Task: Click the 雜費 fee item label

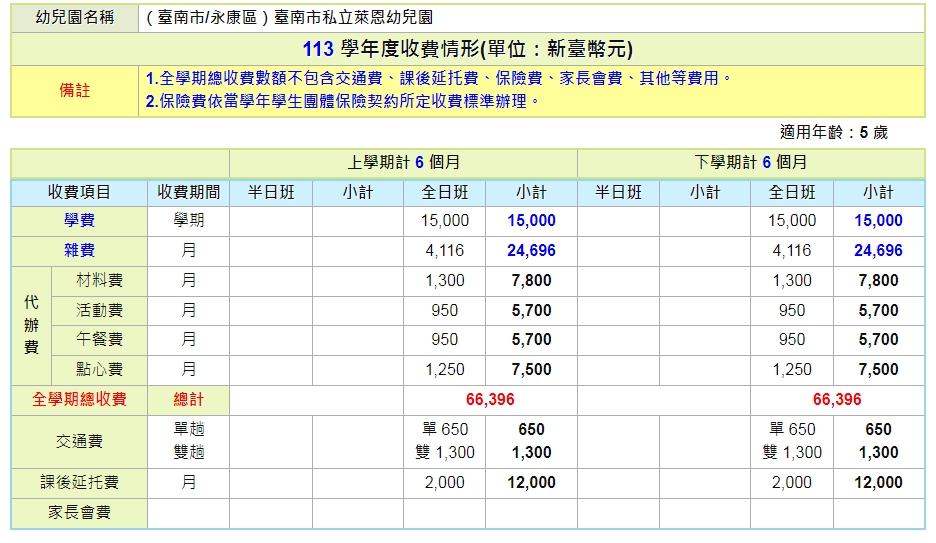Action: [79, 250]
